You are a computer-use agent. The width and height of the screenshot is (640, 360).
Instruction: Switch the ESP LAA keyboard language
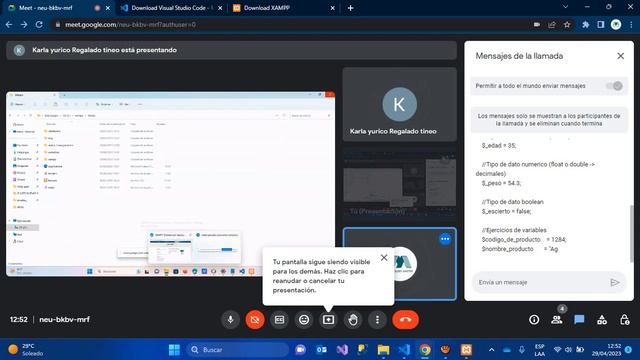click(x=539, y=350)
